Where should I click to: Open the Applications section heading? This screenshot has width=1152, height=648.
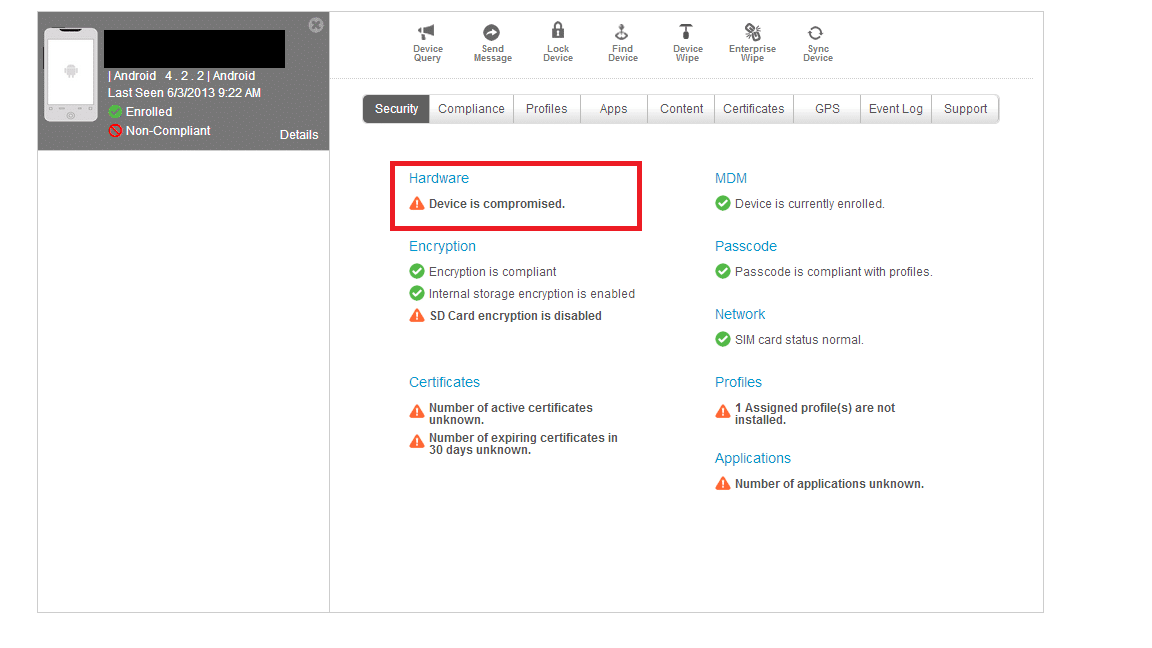[x=753, y=458]
